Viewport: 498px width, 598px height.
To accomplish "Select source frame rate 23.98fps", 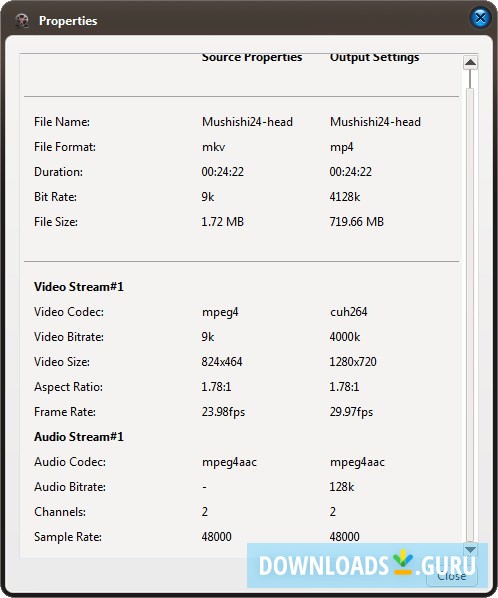I will tap(223, 412).
